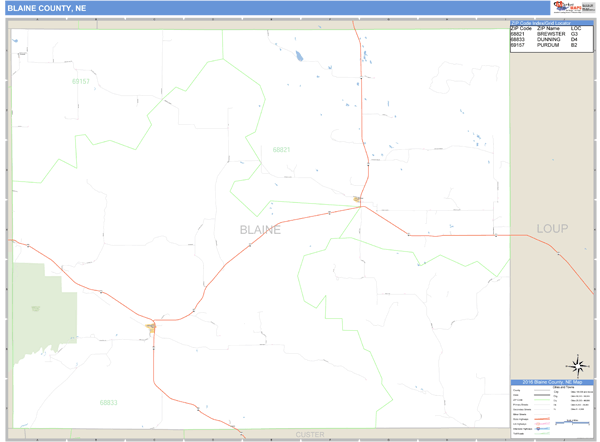The height and width of the screenshot is (442, 600).
Task: Click the Brewster town marker
Action: 358,201
